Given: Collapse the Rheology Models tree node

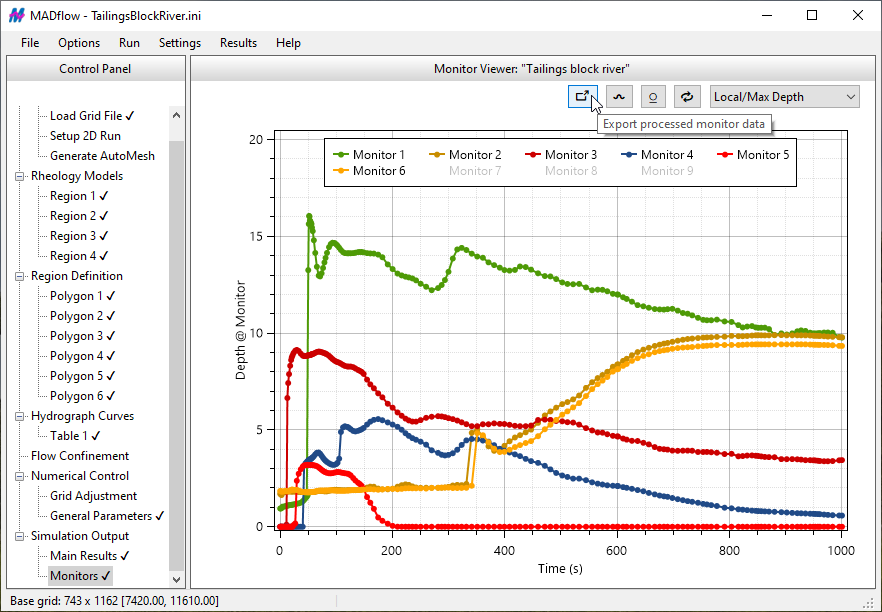Looking at the screenshot, I should tap(21, 176).
